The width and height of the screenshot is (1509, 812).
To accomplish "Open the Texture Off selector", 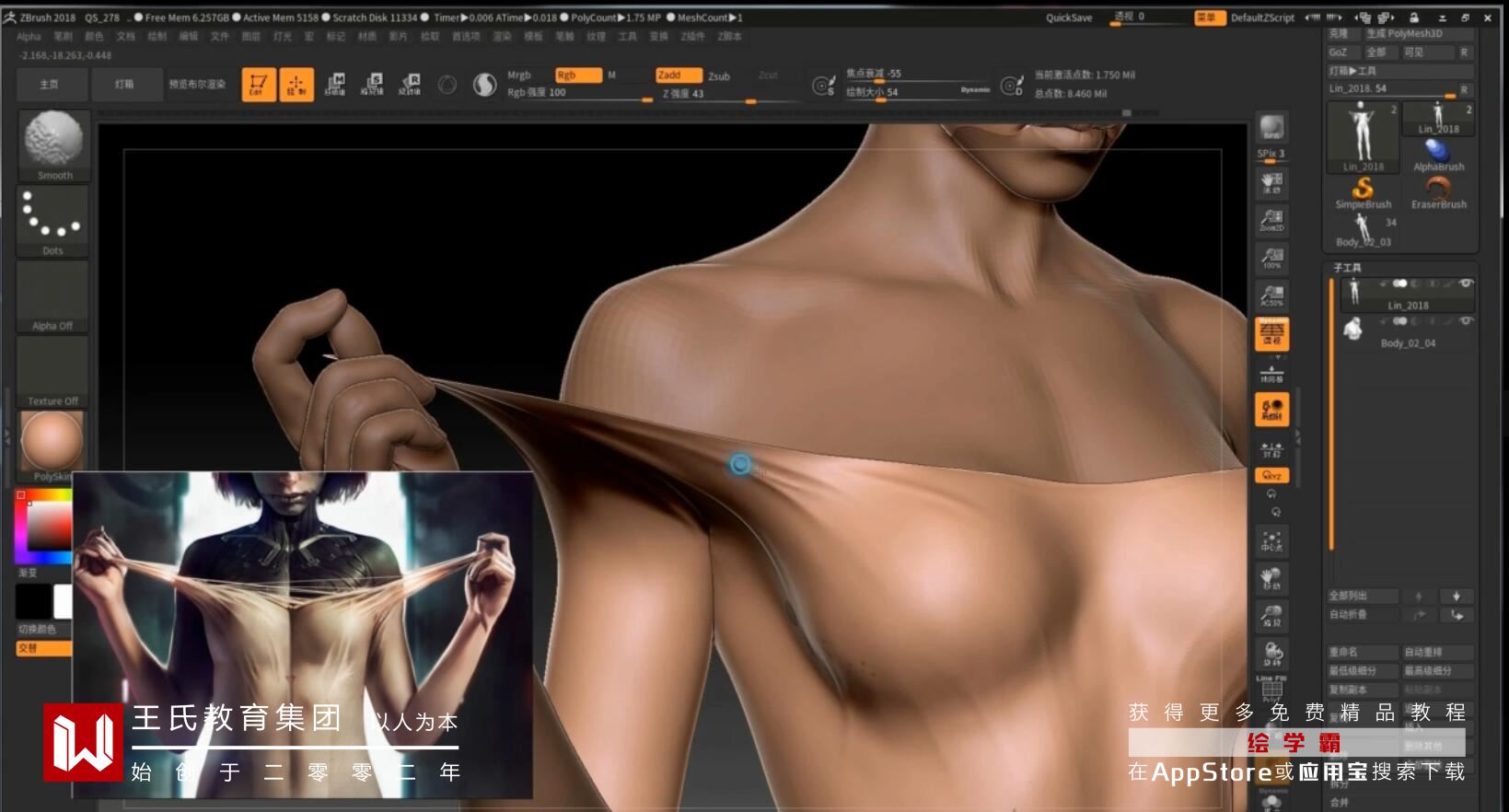I will pyautogui.click(x=52, y=371).
